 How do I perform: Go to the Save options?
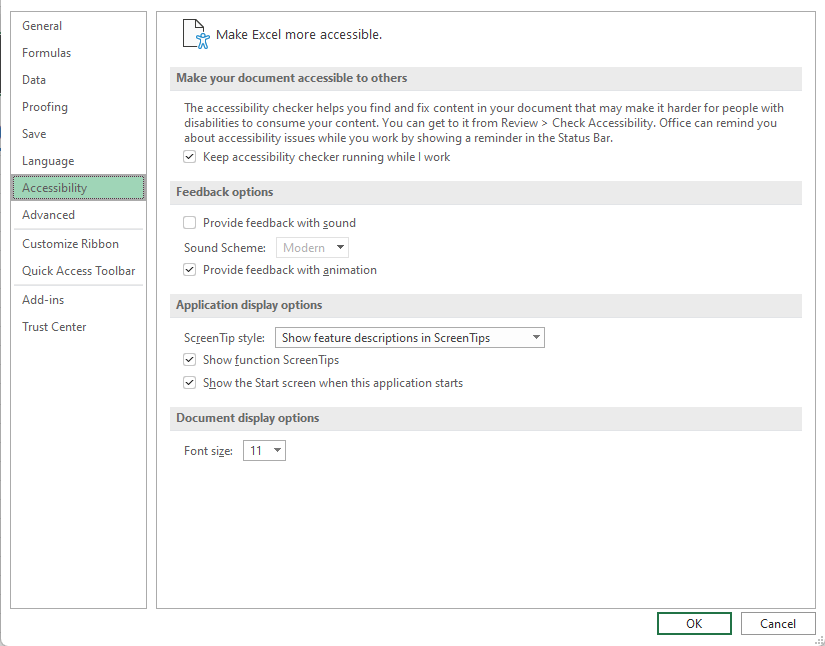(x=78, y=134)
